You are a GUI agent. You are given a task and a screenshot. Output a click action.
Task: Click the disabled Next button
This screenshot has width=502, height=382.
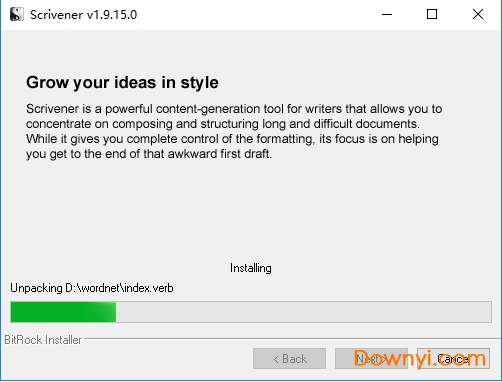point(371,359)
